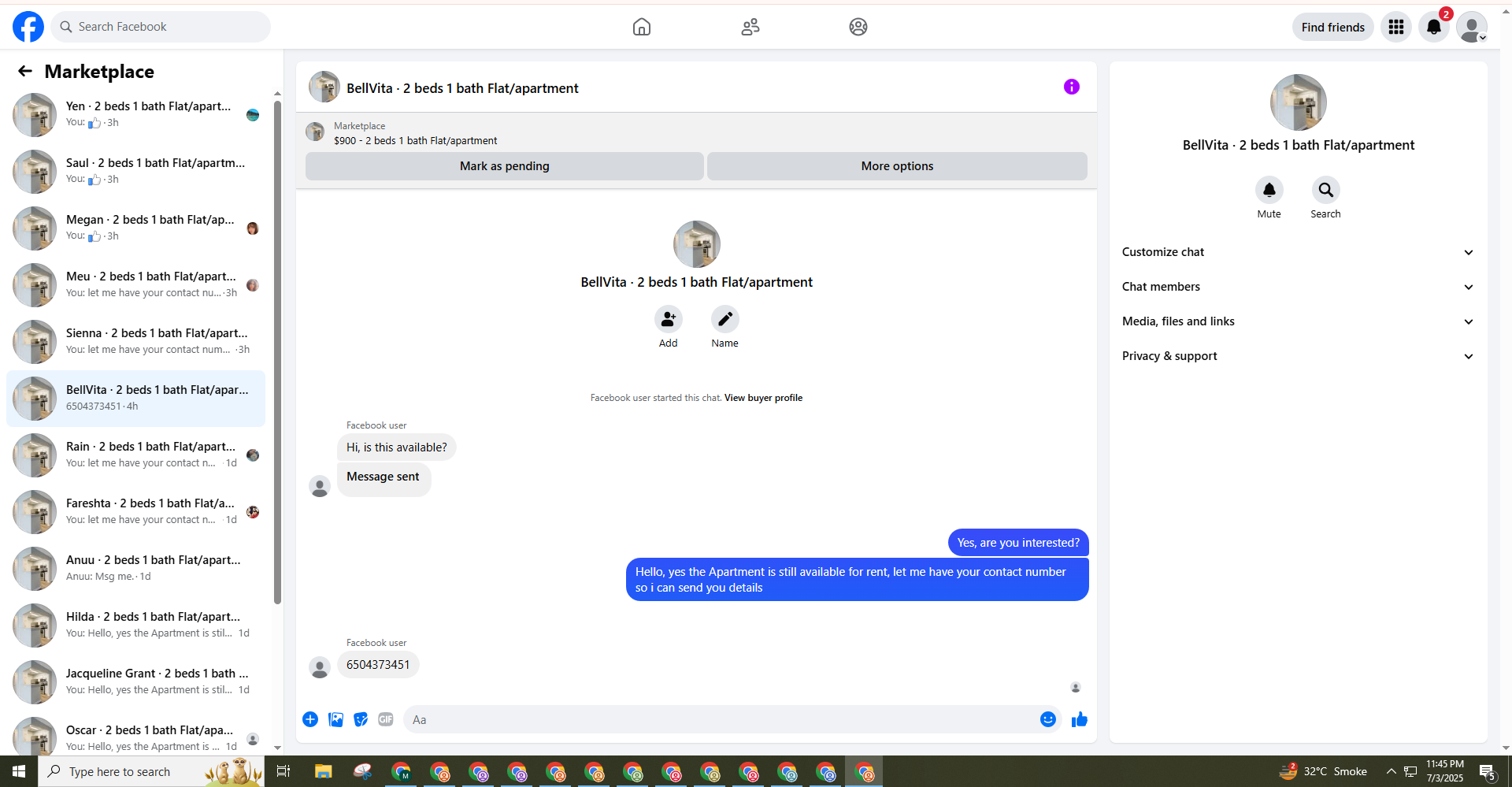The height and width of the screenshot is (787, 1512).
Task: Open Windows Start menu
Action: click(19, 771)
